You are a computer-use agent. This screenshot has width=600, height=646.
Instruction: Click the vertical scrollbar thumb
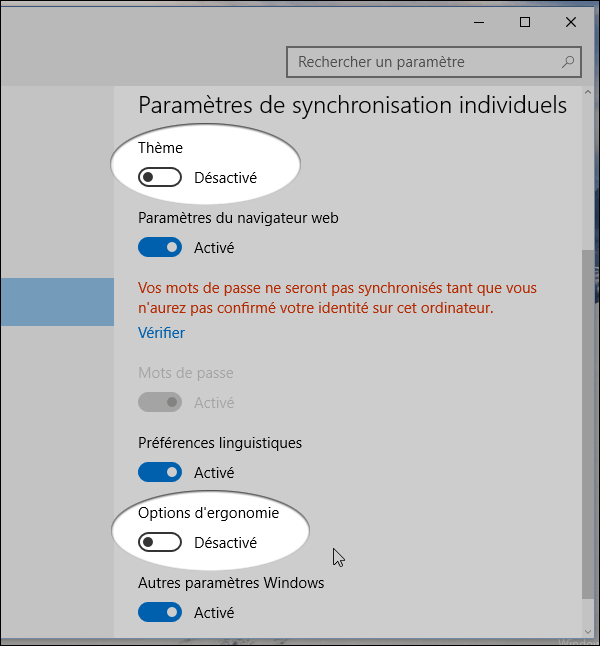(587, 420)
